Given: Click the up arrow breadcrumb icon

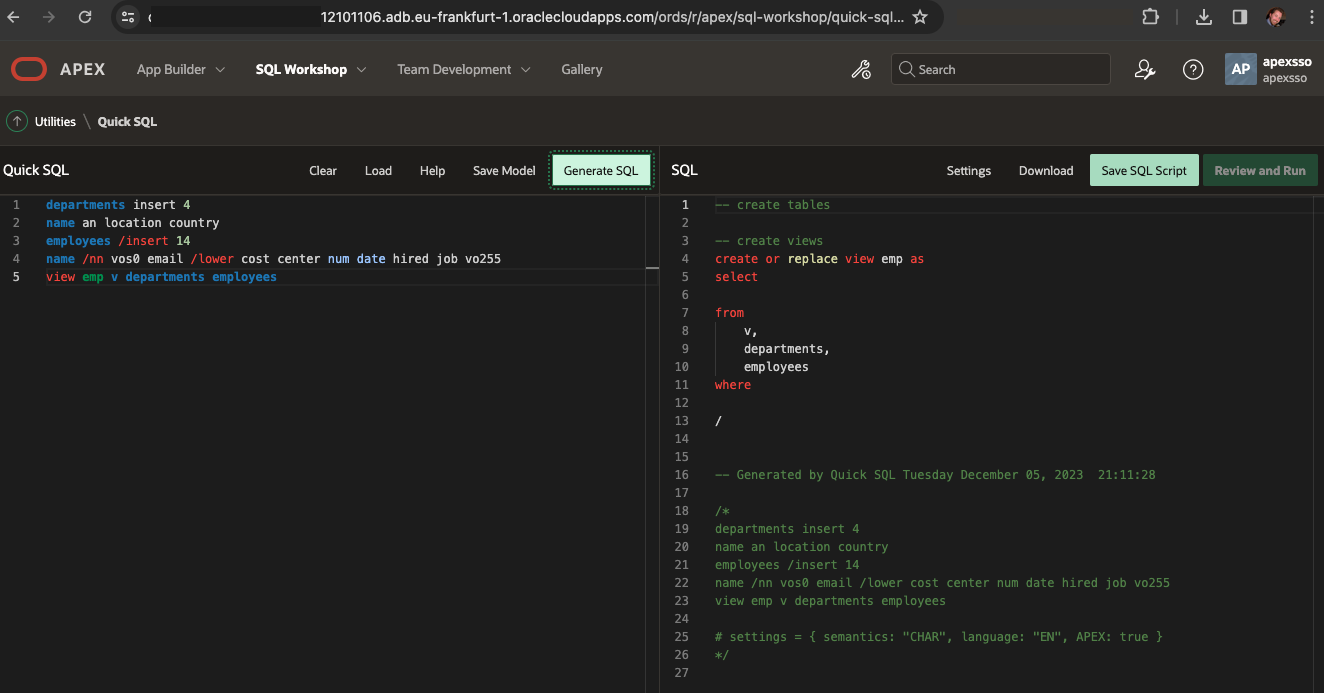Looking at the screenshot, I should (x=17, y=121).
